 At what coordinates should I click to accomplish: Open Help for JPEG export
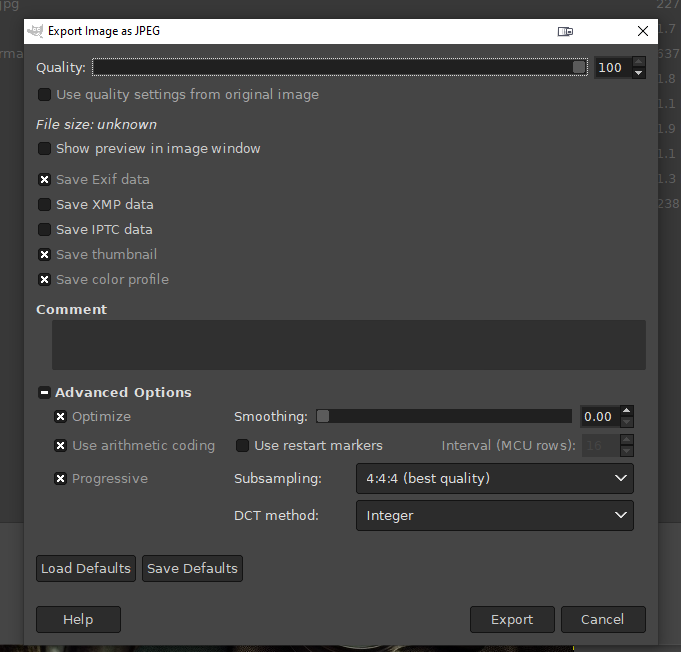pyautogui.click(x=78, y=620)
